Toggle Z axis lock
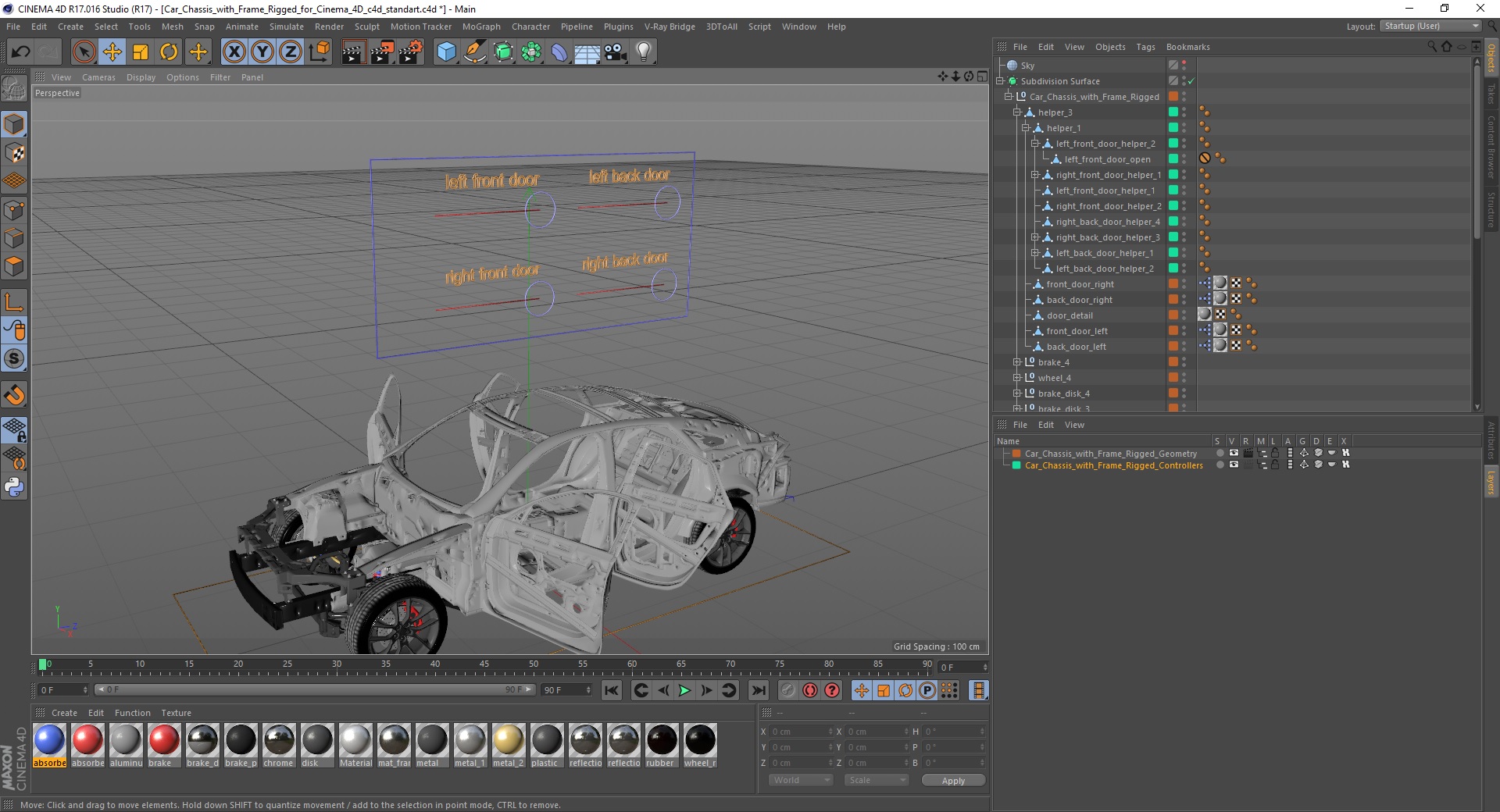The height and width of the screenshot is (812, 1500). click(291, 52)
